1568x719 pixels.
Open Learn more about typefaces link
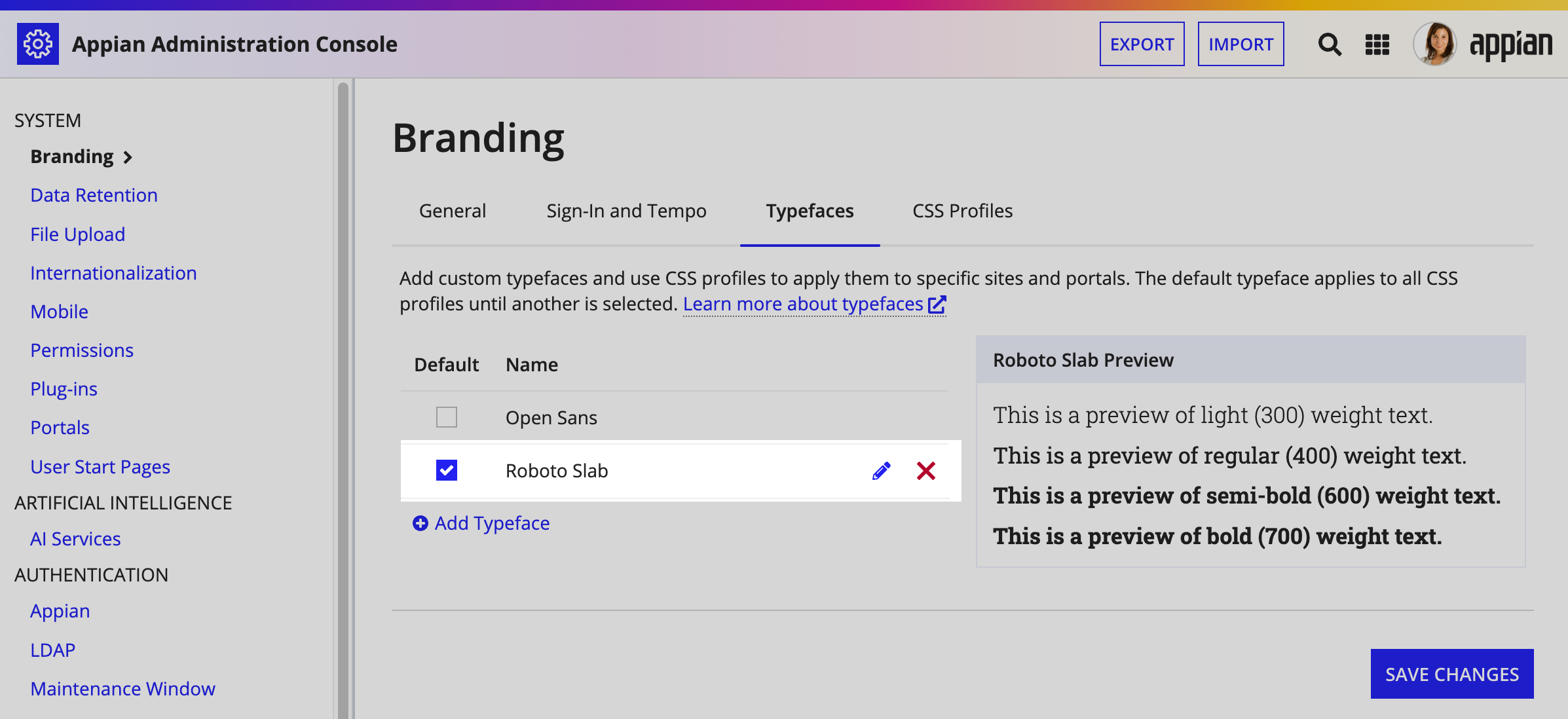803,304
